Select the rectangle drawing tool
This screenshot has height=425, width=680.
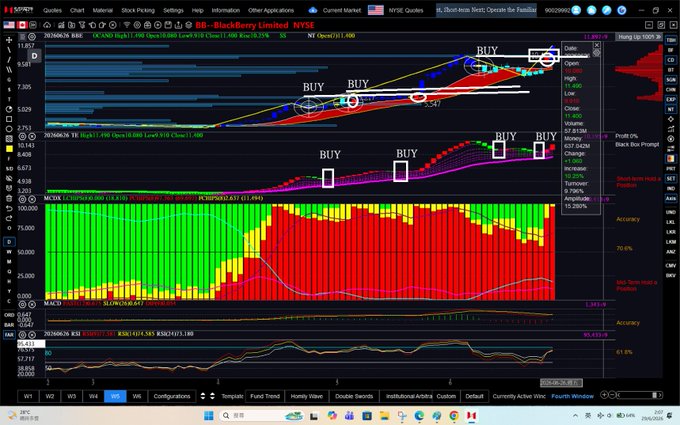click(9, 119)
